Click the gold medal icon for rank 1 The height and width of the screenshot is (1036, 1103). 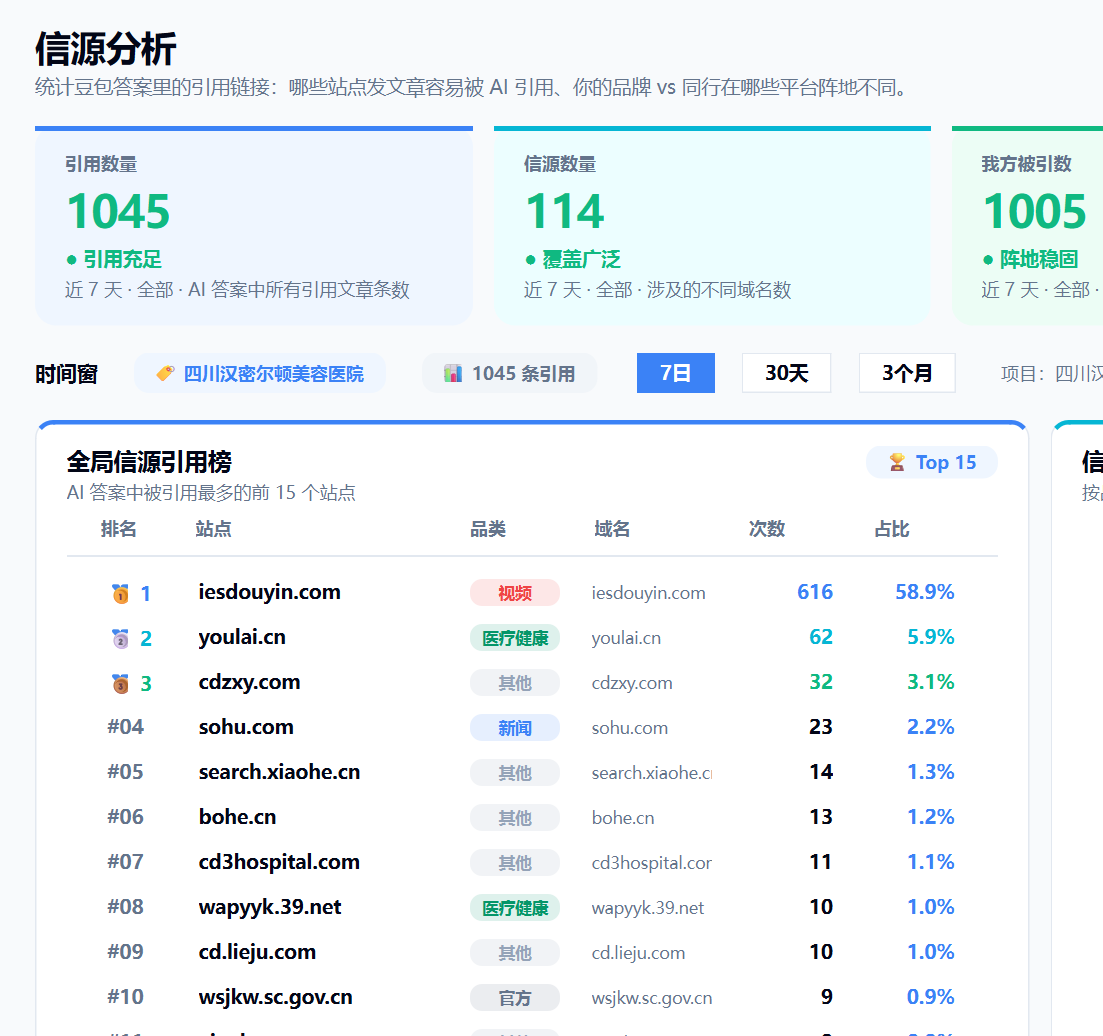[x=120, y=594]
